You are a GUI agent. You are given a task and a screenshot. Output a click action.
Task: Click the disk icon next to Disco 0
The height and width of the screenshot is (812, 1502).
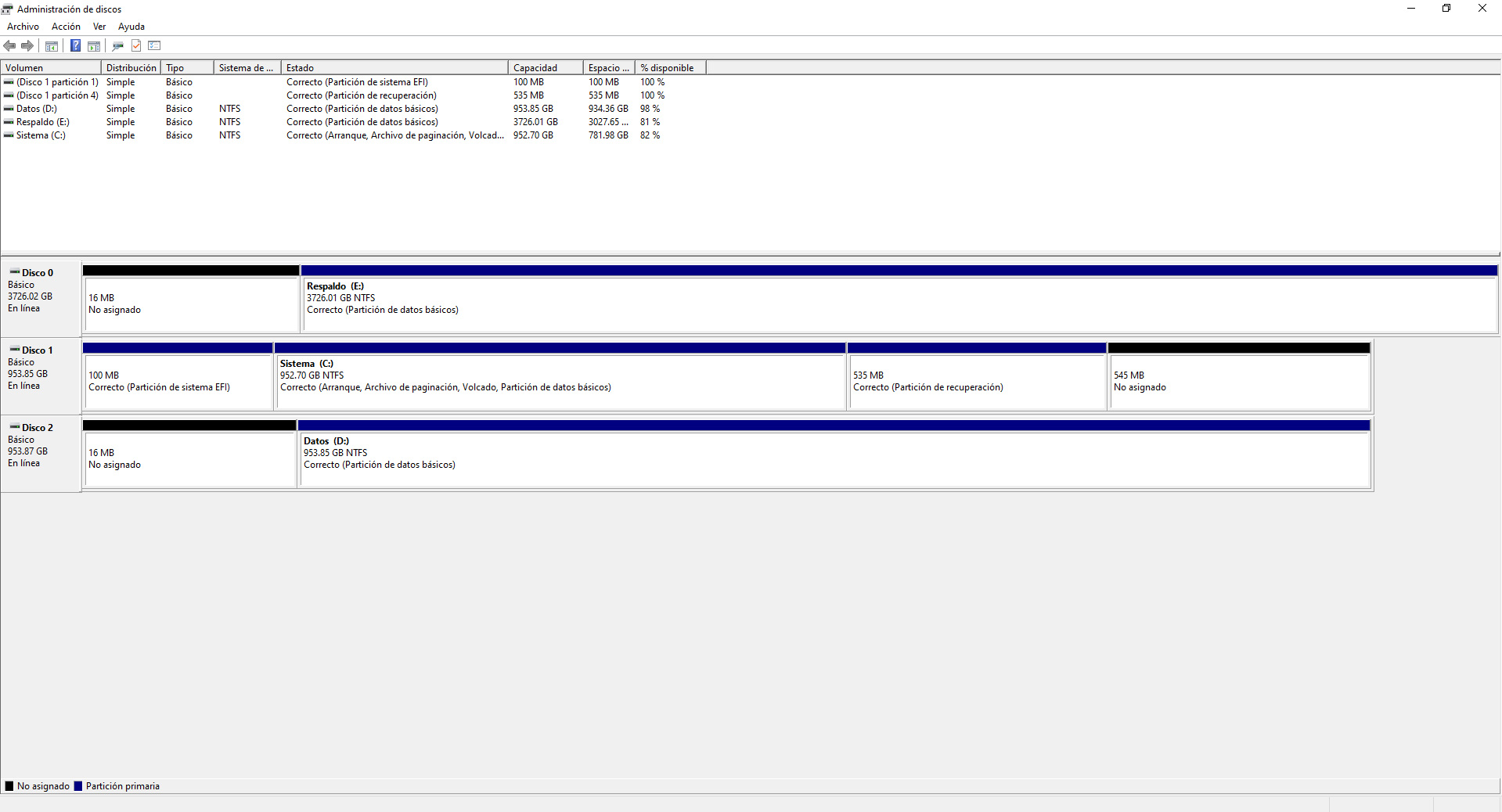(x=15, y=272)
